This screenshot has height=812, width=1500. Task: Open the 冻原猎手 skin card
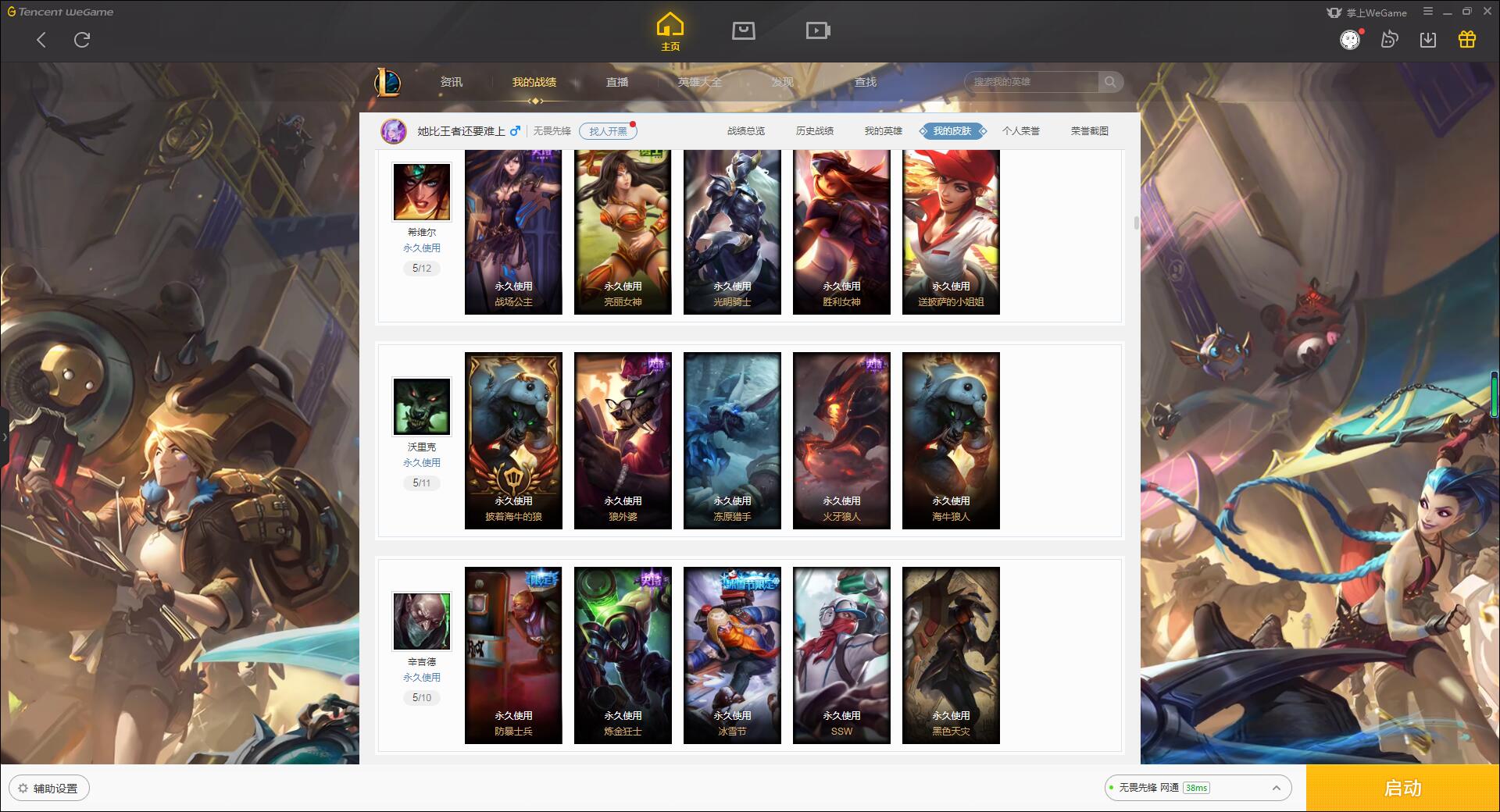pyautogui.click(x=732, y=440)
